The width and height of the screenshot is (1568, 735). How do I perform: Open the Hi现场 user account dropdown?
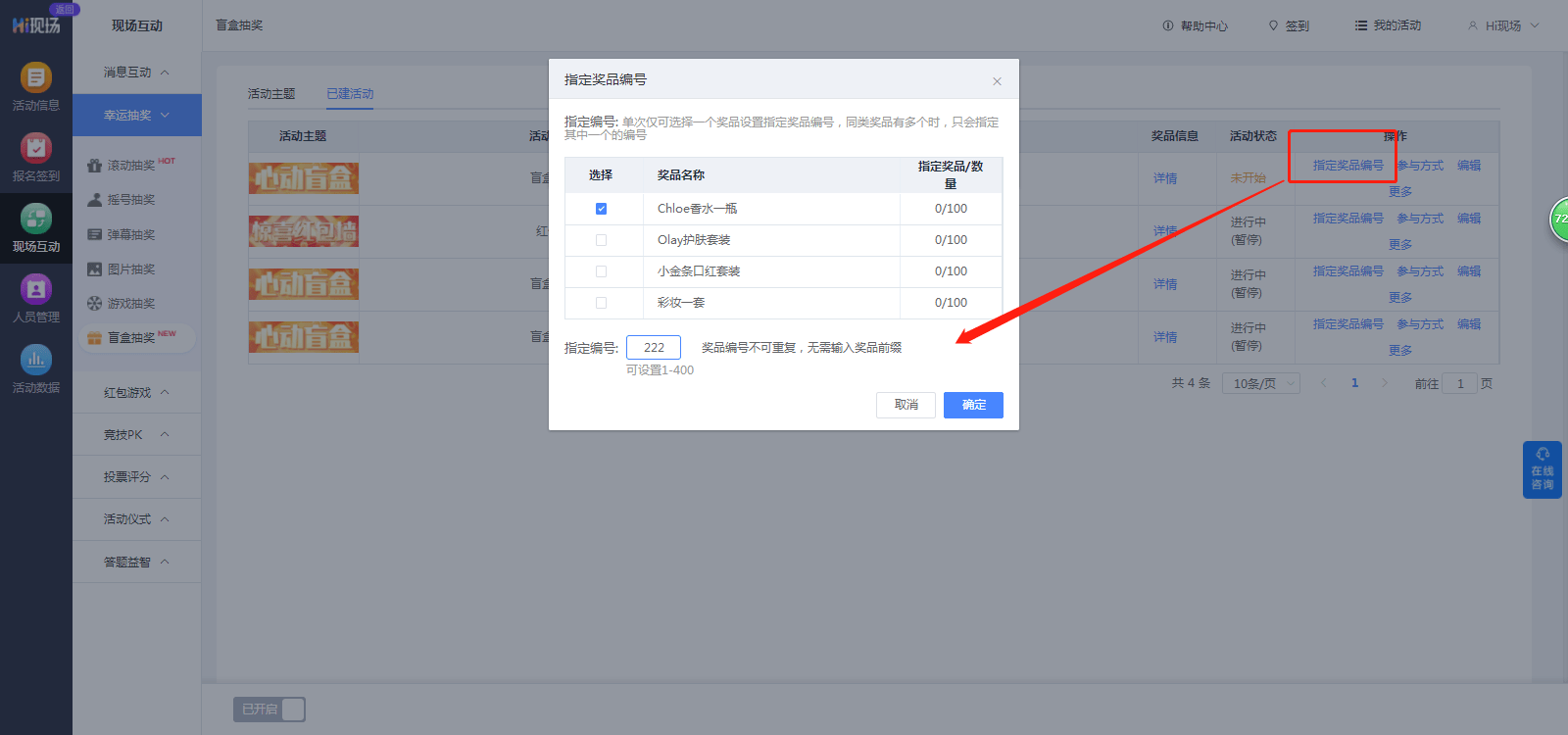(x=1503, y=25)
